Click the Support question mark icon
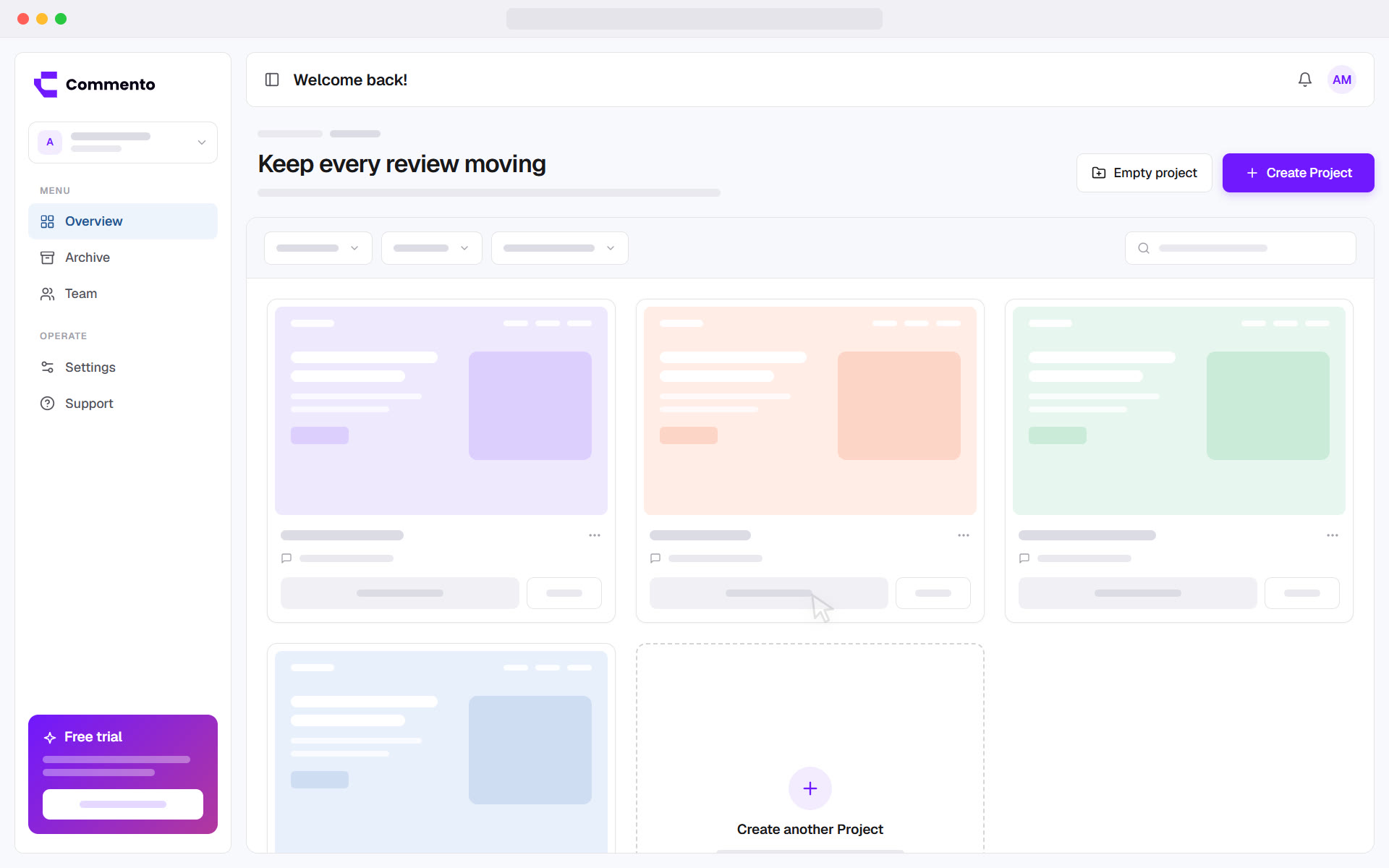This screenshot has height=868, width=1389. click(x=48, y=404)
